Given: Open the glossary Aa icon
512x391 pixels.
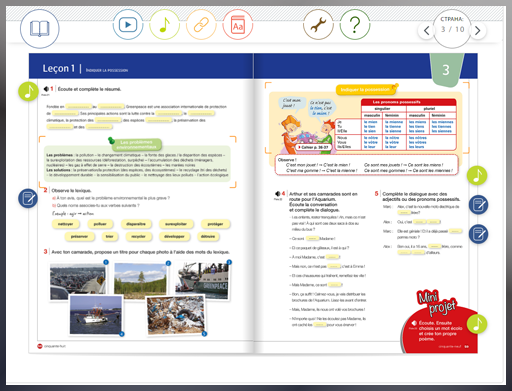Looking at the screenshot, I should click(238, 25).
